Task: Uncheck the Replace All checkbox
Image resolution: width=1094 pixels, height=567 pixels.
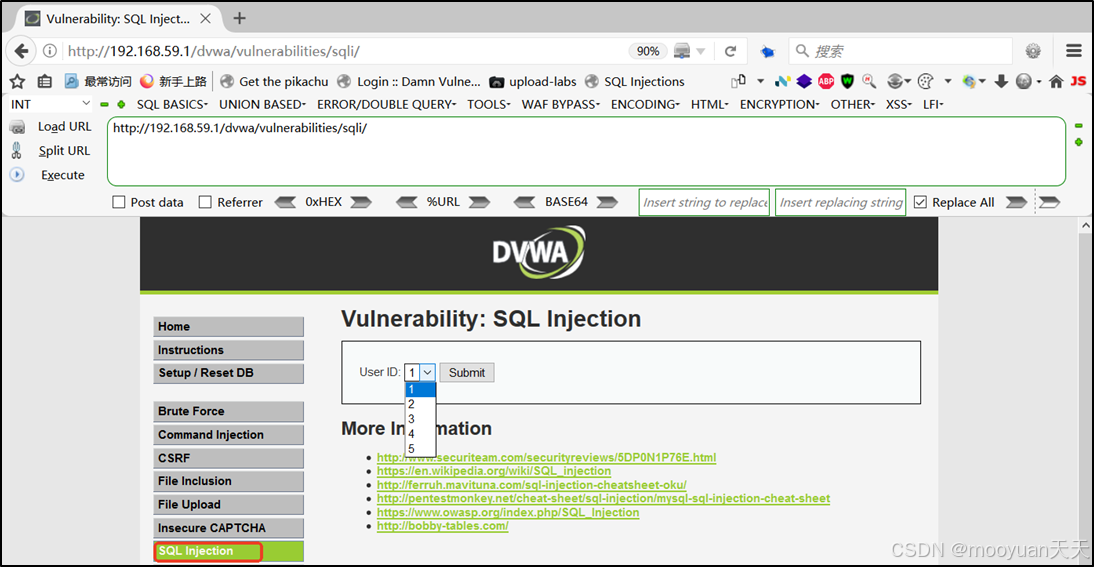Action: click(920, 202)
